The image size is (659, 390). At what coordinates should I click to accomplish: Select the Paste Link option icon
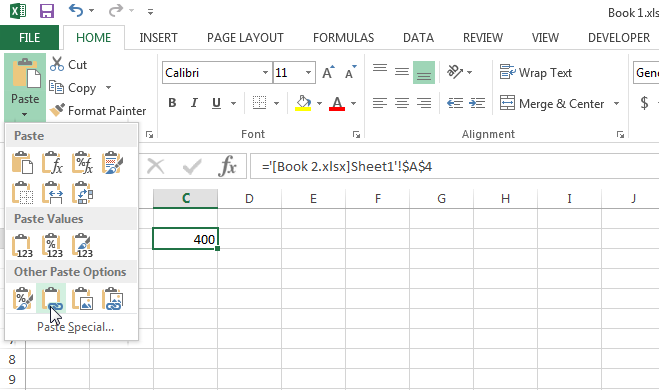pos(51,298)
